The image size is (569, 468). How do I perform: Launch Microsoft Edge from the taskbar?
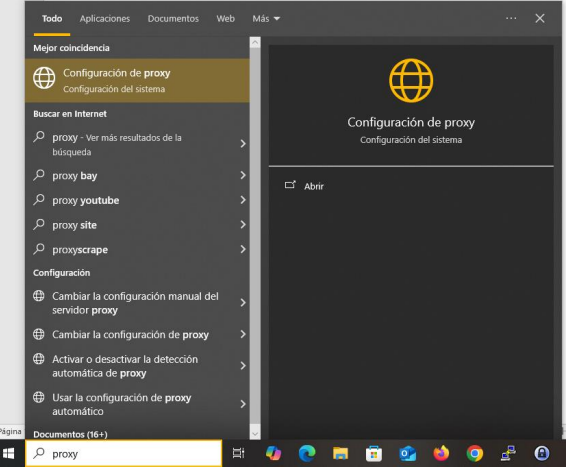[x=307, y=453]
